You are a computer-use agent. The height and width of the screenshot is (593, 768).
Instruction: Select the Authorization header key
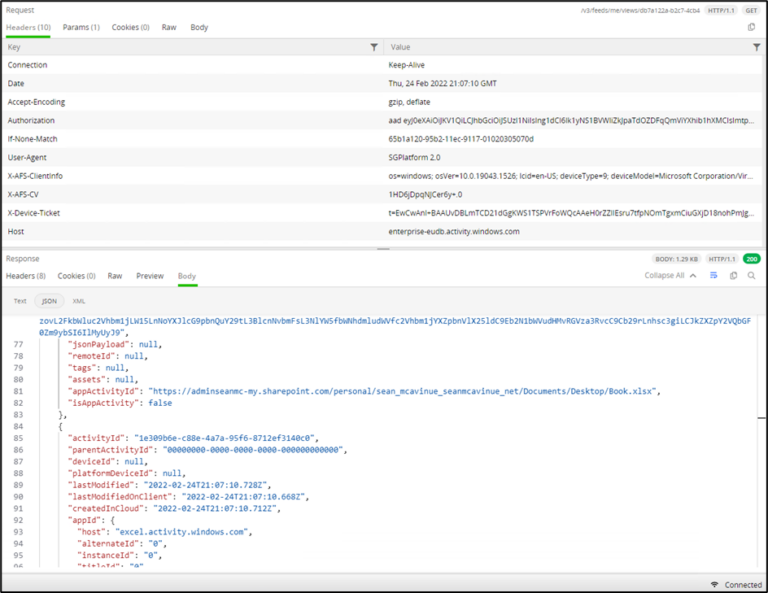tap(31, 120)
